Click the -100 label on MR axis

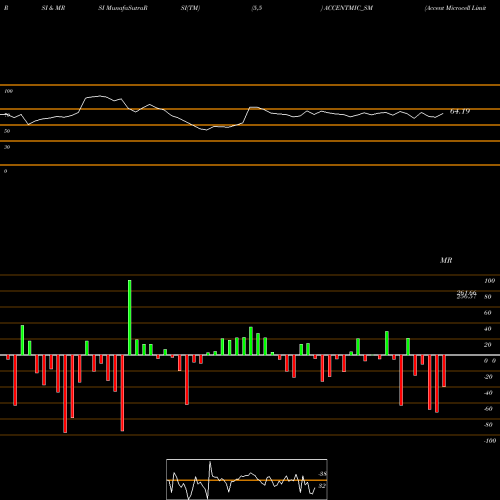(x=490, y=441)
